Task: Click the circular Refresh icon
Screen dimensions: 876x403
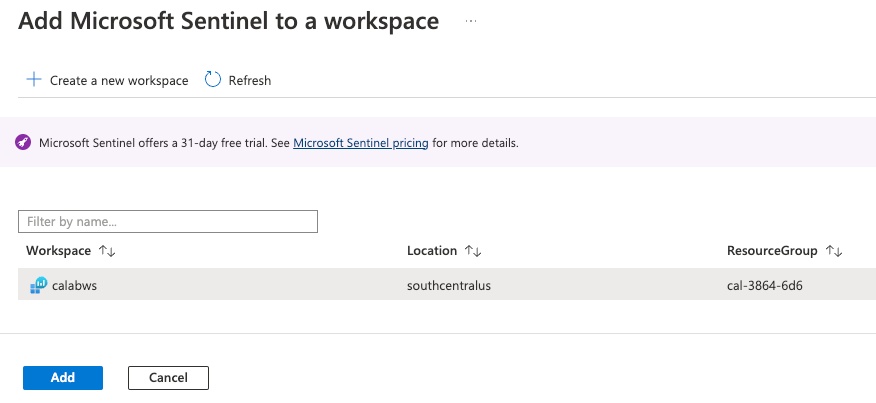Action: (x=212, y=80)
